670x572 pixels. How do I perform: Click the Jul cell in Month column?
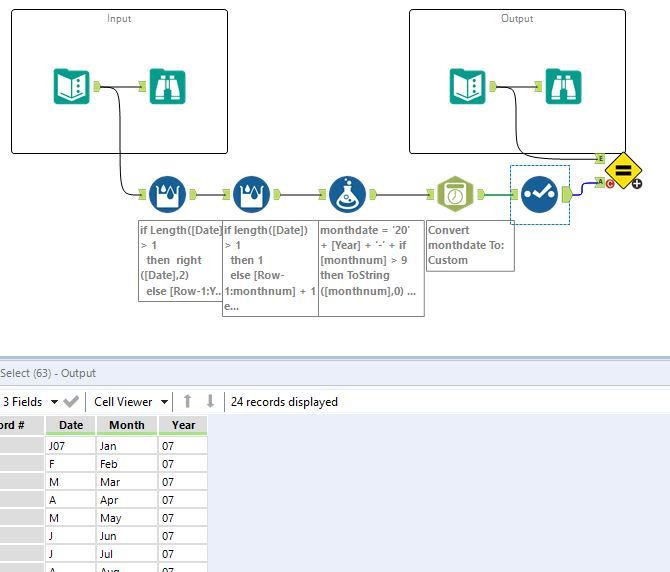click(126, 554)
